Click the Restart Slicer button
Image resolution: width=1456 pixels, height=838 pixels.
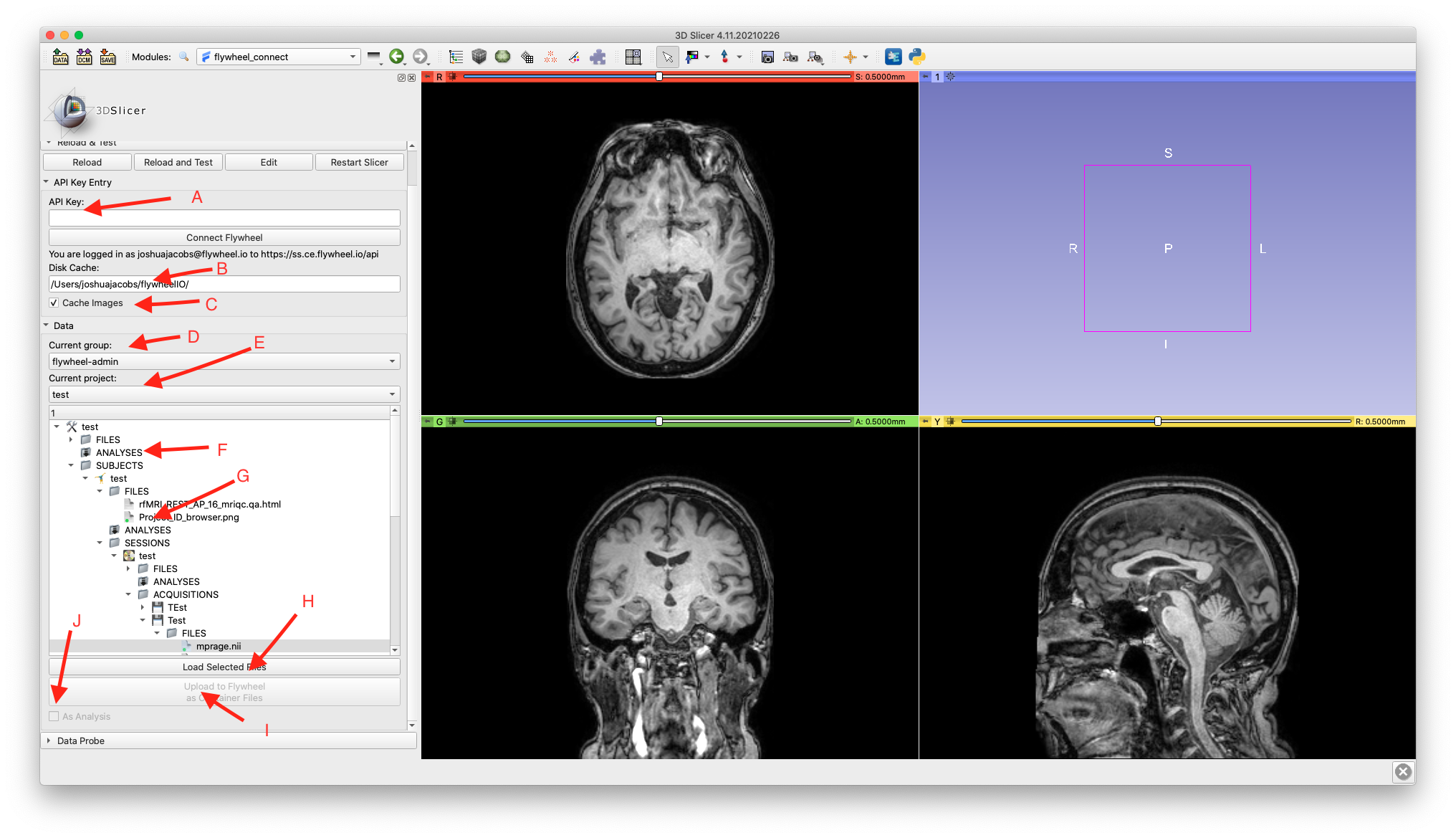359,162
